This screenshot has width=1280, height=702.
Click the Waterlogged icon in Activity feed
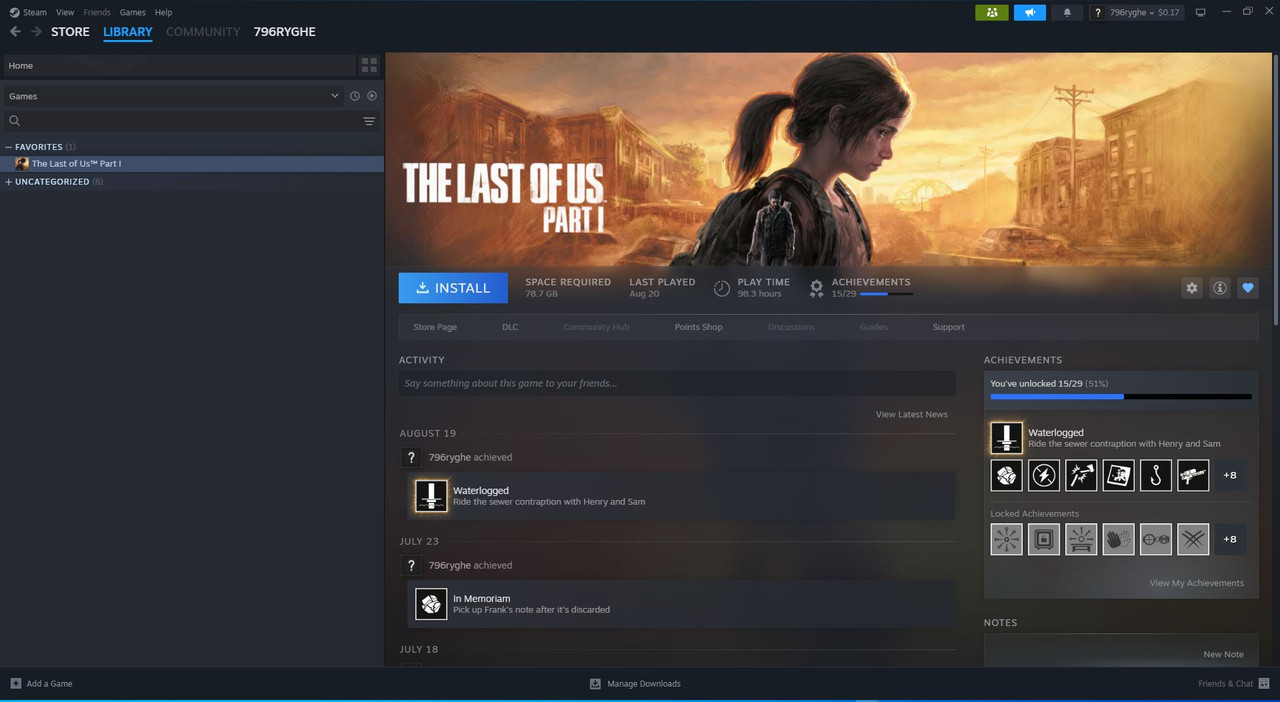click(431, 496)
